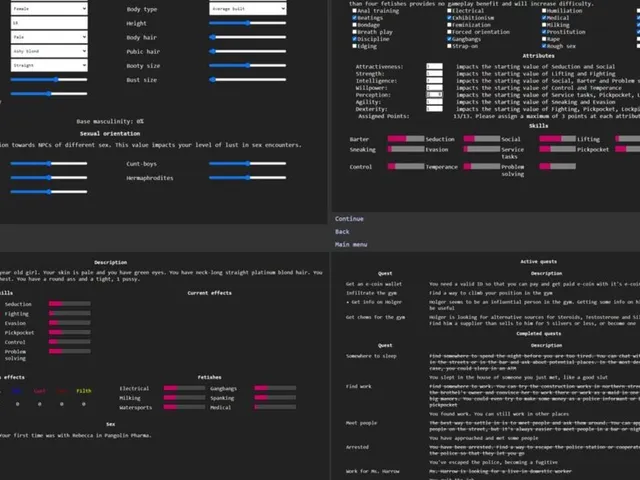Click the Willpower points field
Image resolution: width=640 pixels, height=480 pixels.
click(434, 87)
